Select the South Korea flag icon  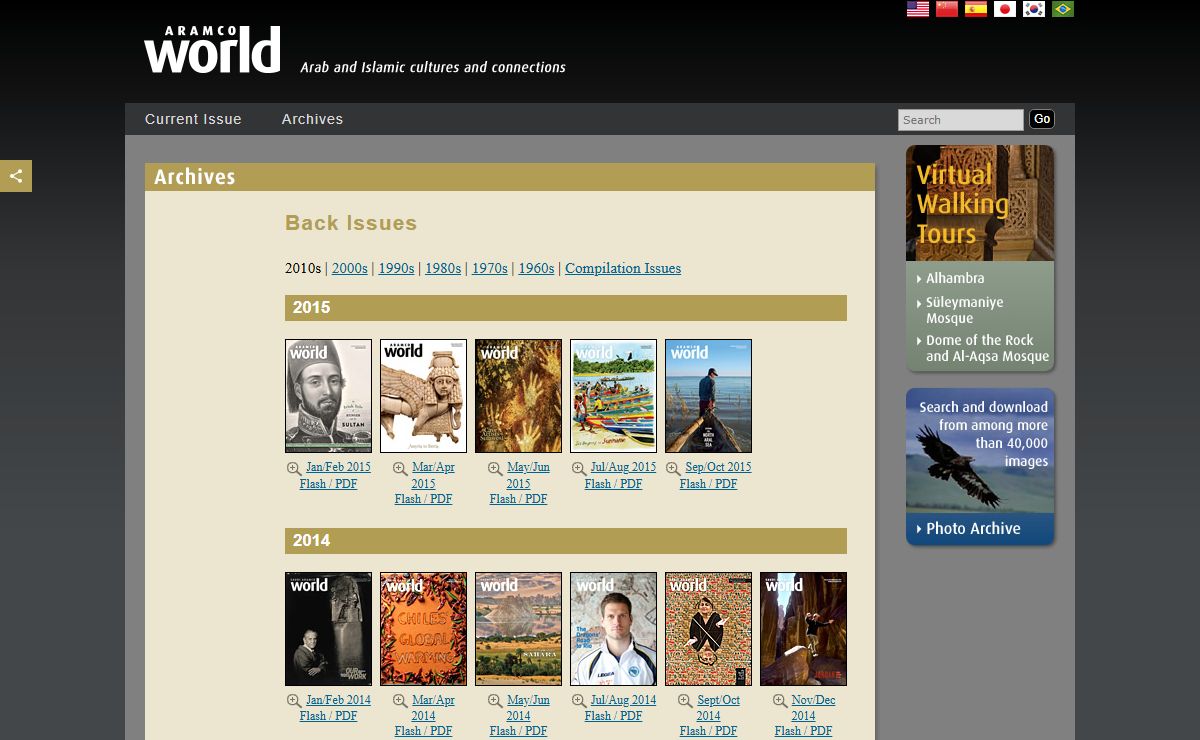pos(1034,9)
